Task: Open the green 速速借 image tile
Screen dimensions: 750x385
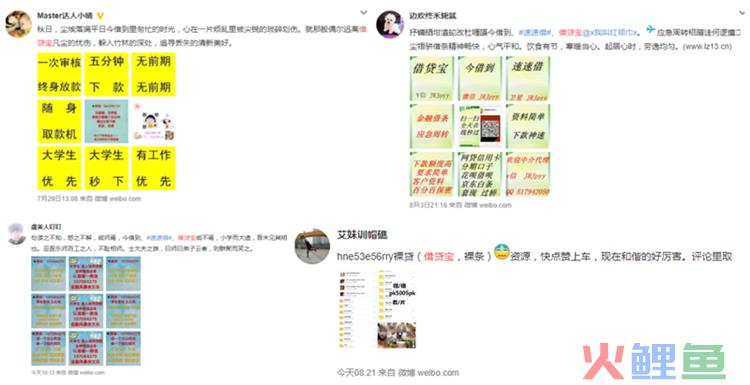Action: (528, 78)
